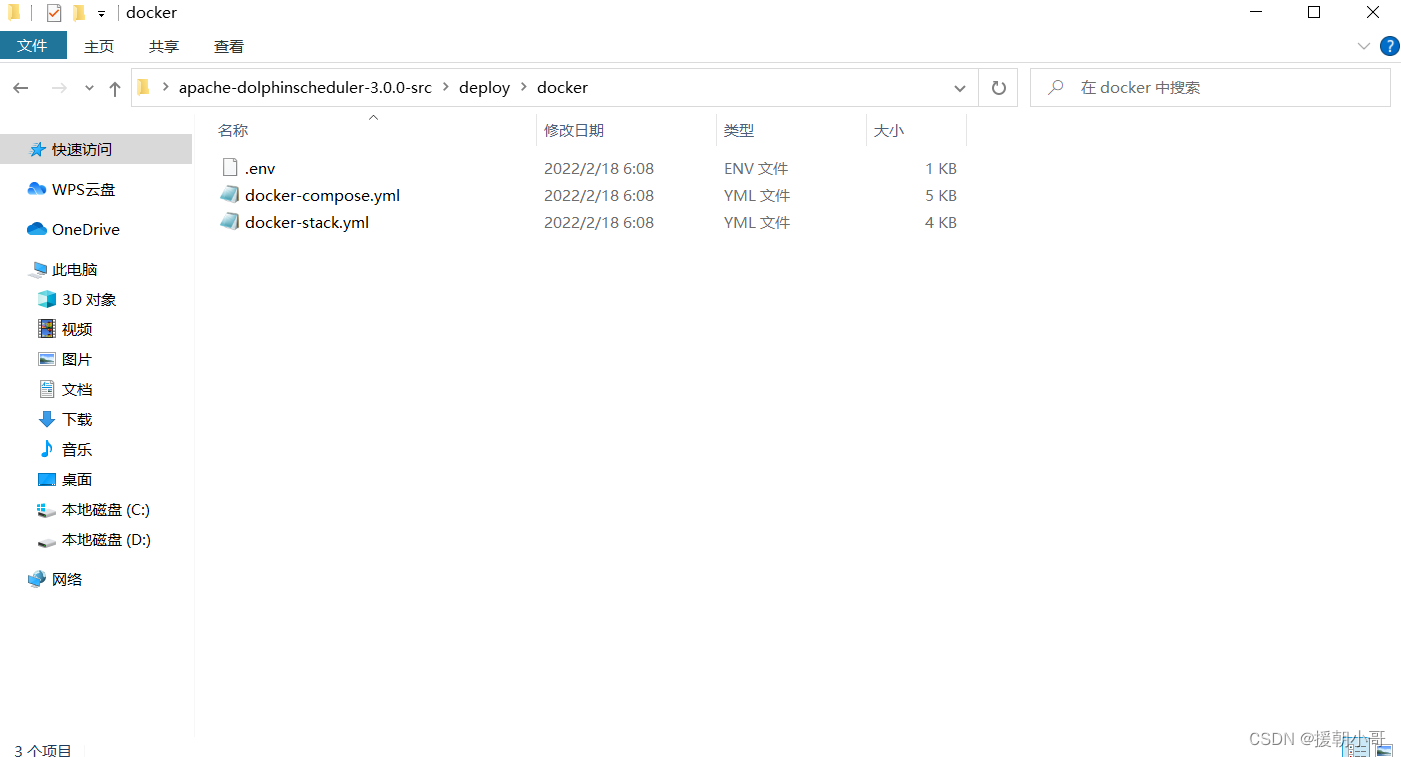Expand the address bar history dropdown
The image size is (1401, 757).
pyautogui.click(x=960, y=88)
